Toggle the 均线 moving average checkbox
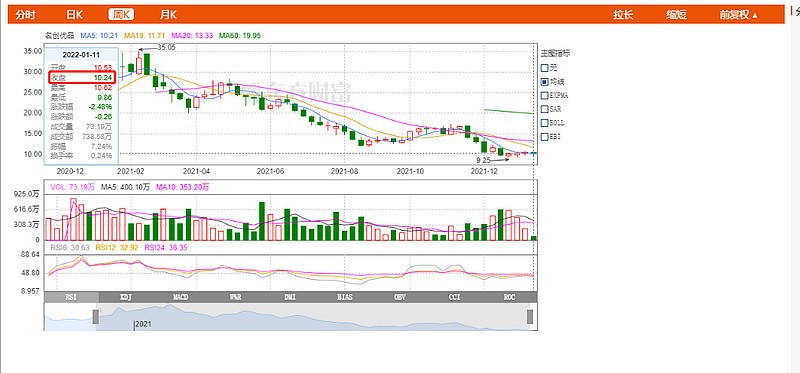 (x=544, y=81)
